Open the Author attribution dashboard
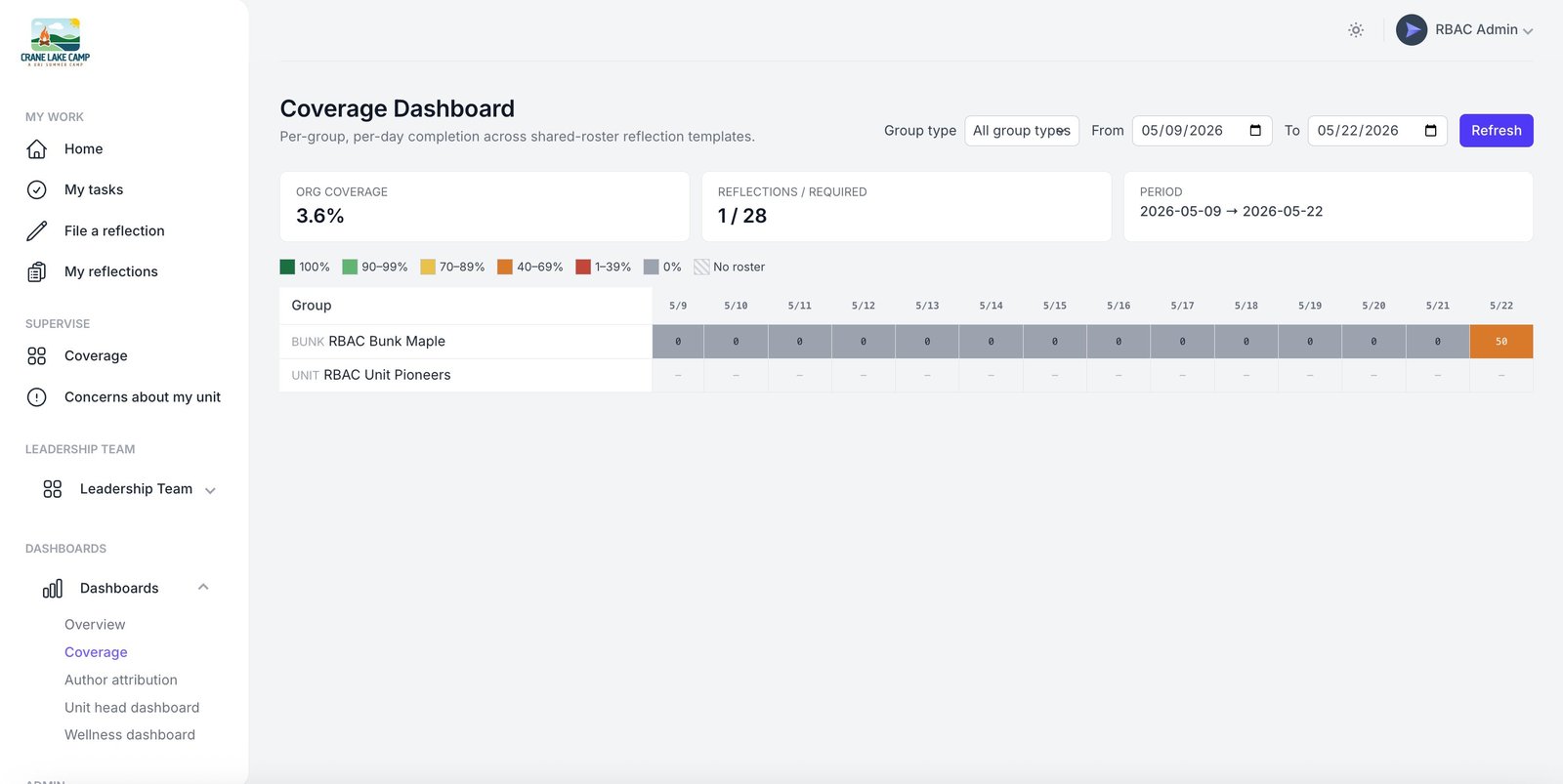 [x=121, y=680]
